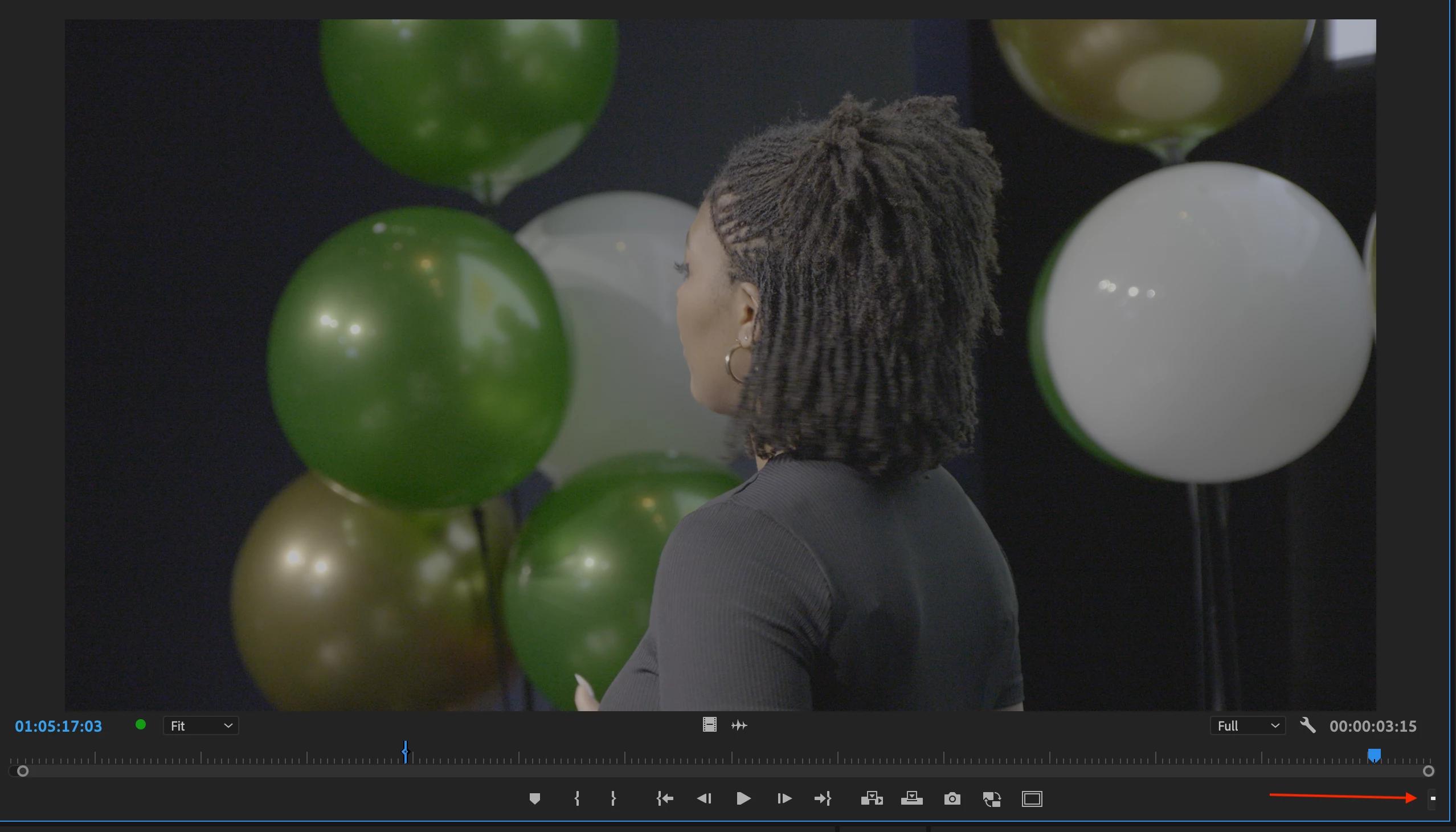Set a Mark In point
The image size is (1456, 832).
tap(577, 798)
